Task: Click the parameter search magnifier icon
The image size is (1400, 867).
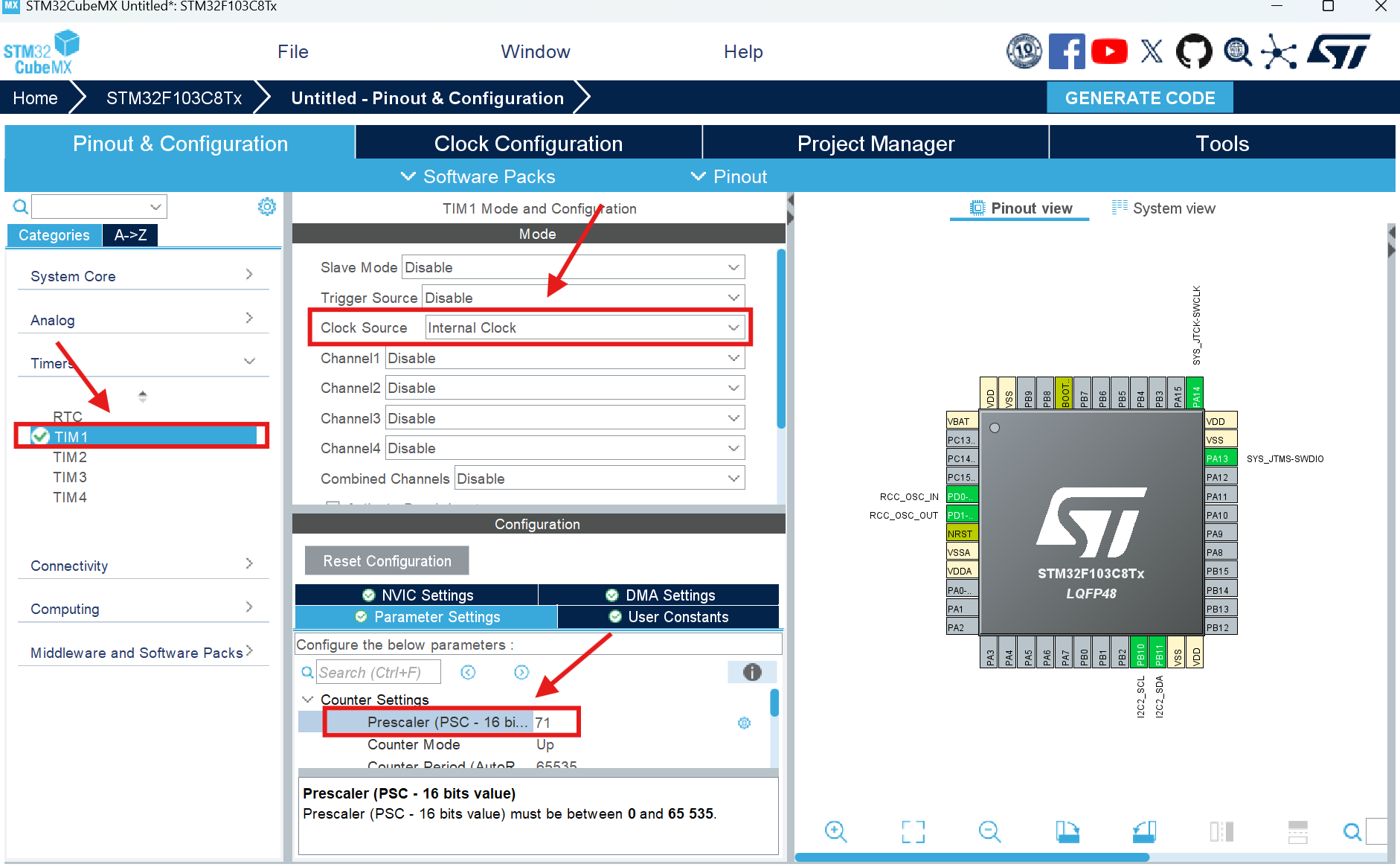Action: [x=307, y=672]
